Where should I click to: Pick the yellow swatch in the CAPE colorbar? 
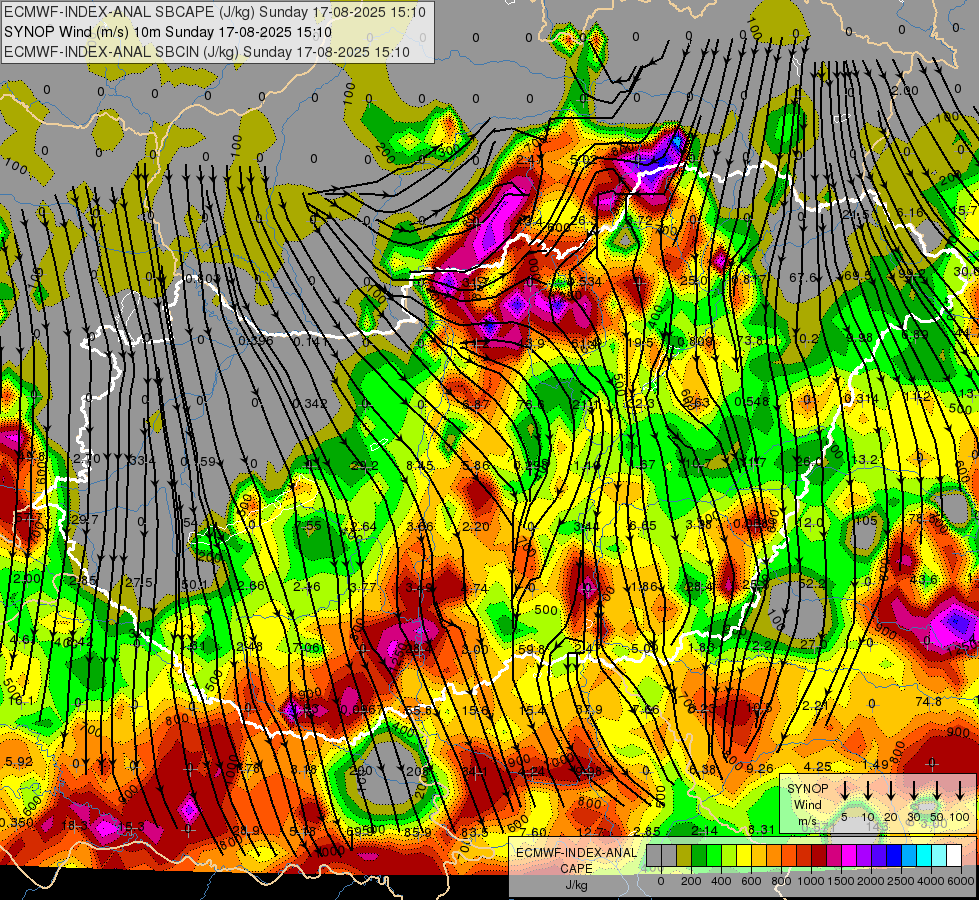tap(744, 856)
